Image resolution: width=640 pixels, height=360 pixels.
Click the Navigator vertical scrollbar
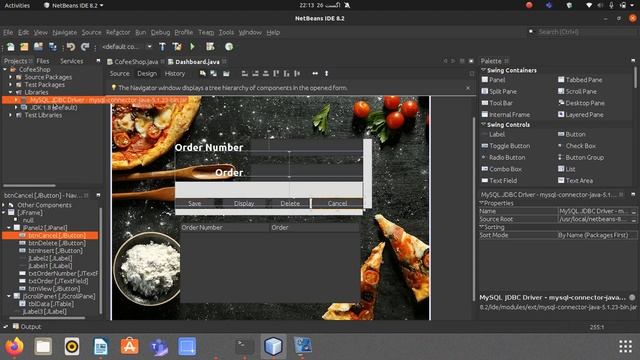tap(100, 261)
